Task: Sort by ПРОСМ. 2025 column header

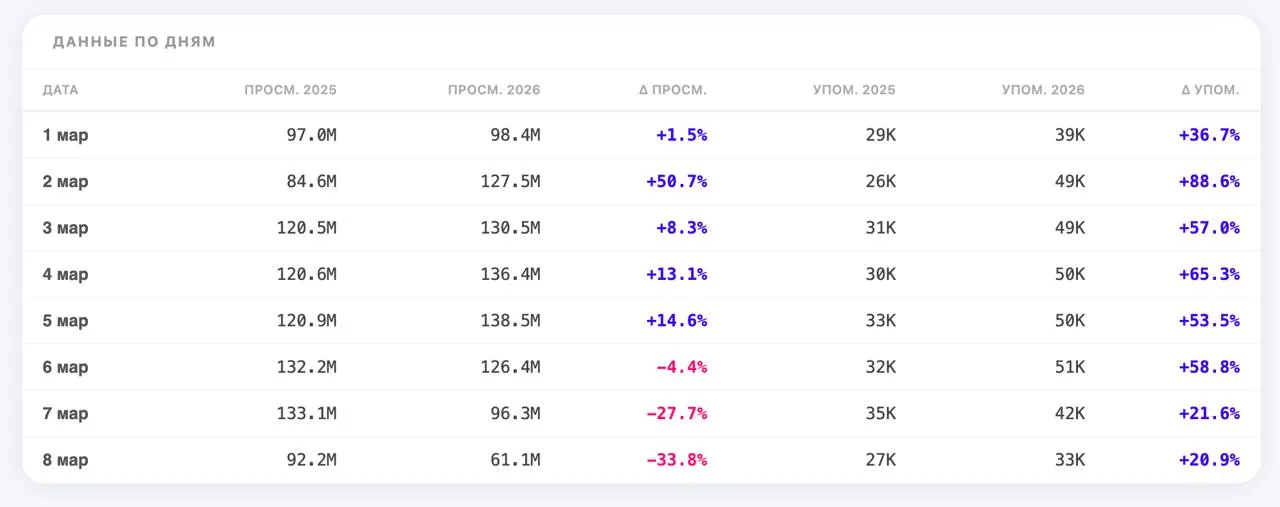Action: coord(291,90)
